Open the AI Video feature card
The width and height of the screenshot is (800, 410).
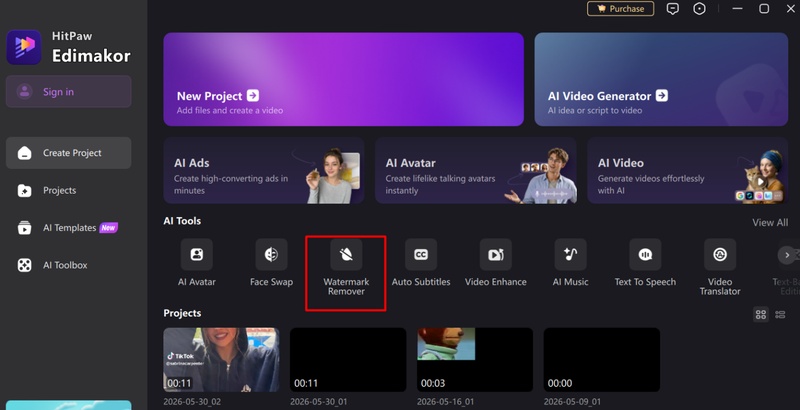(x=688, y=170)
